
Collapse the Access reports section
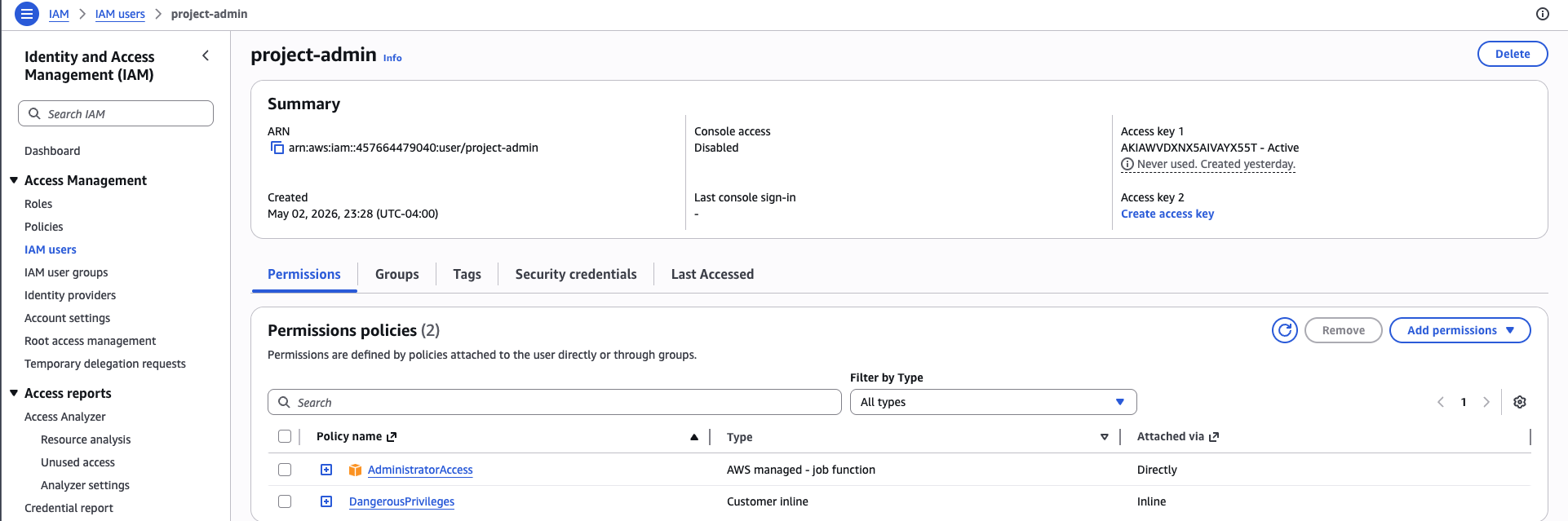click(14, 393)
